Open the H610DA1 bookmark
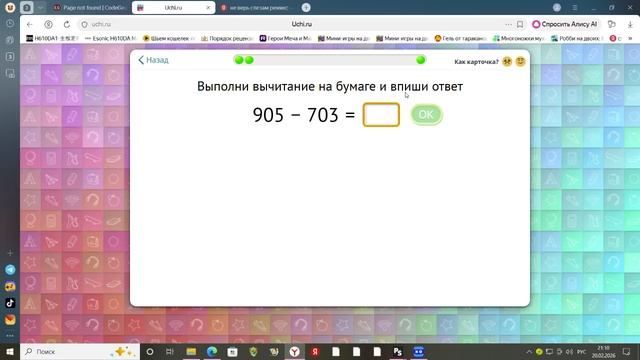The image size is (640, 360). click(52, 38)
